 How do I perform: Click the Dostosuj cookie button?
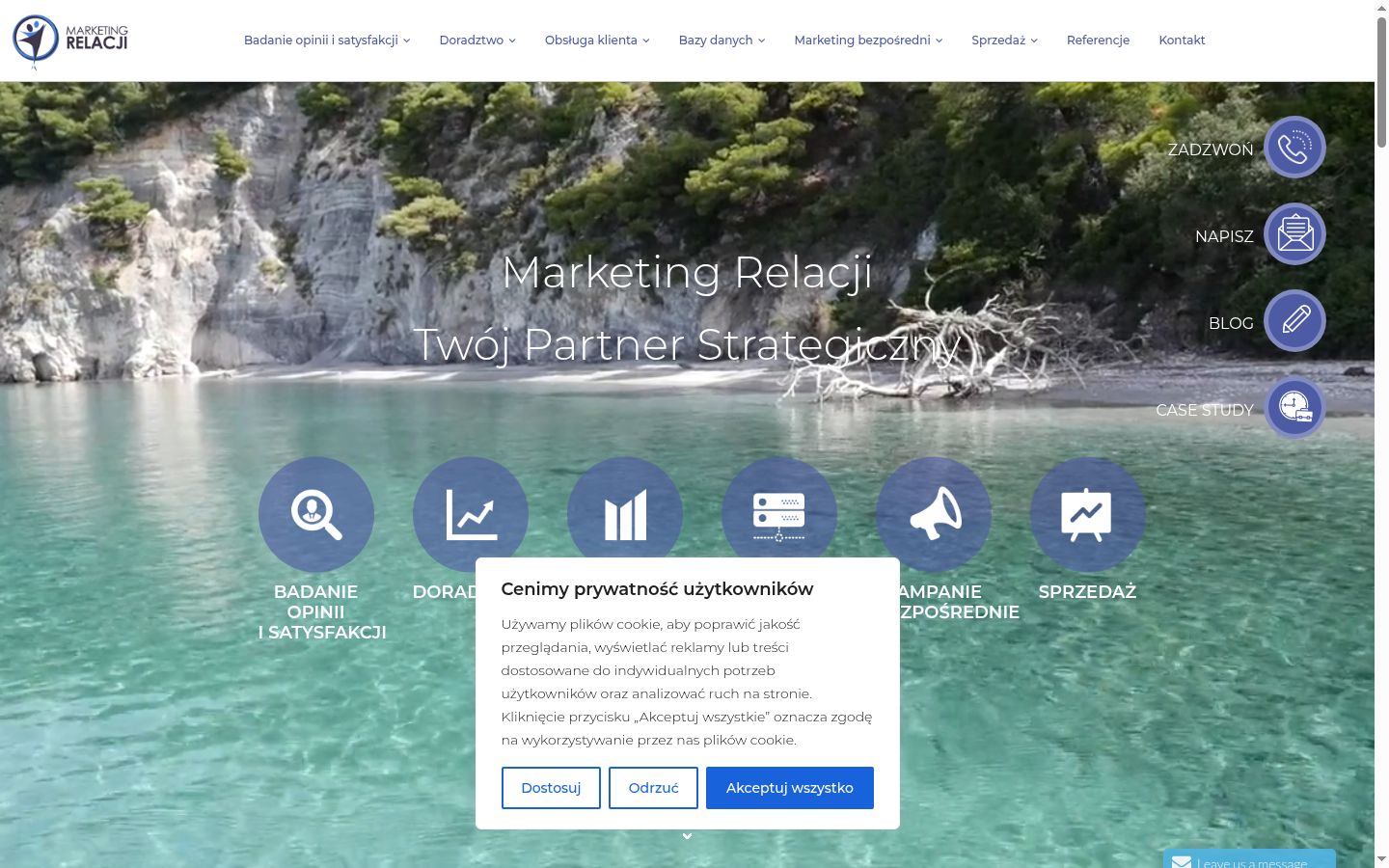point(551,788)
